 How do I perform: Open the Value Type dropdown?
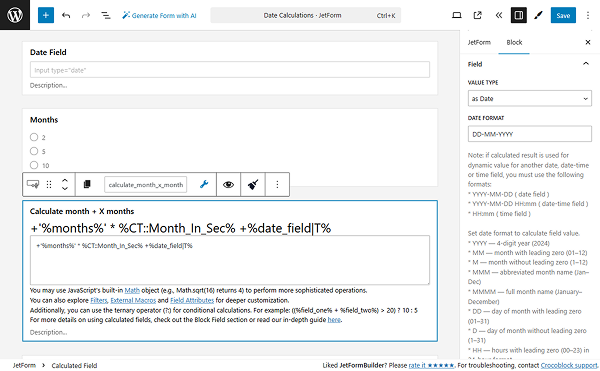[x=529, y=98]
